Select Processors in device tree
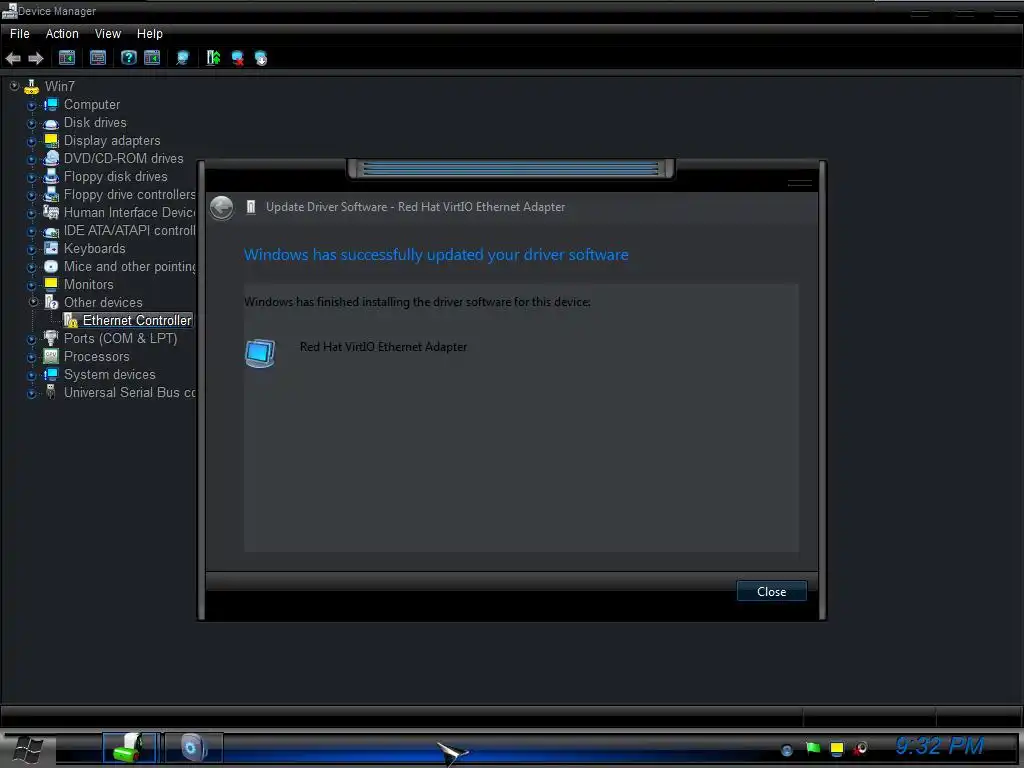 (97, 357)
